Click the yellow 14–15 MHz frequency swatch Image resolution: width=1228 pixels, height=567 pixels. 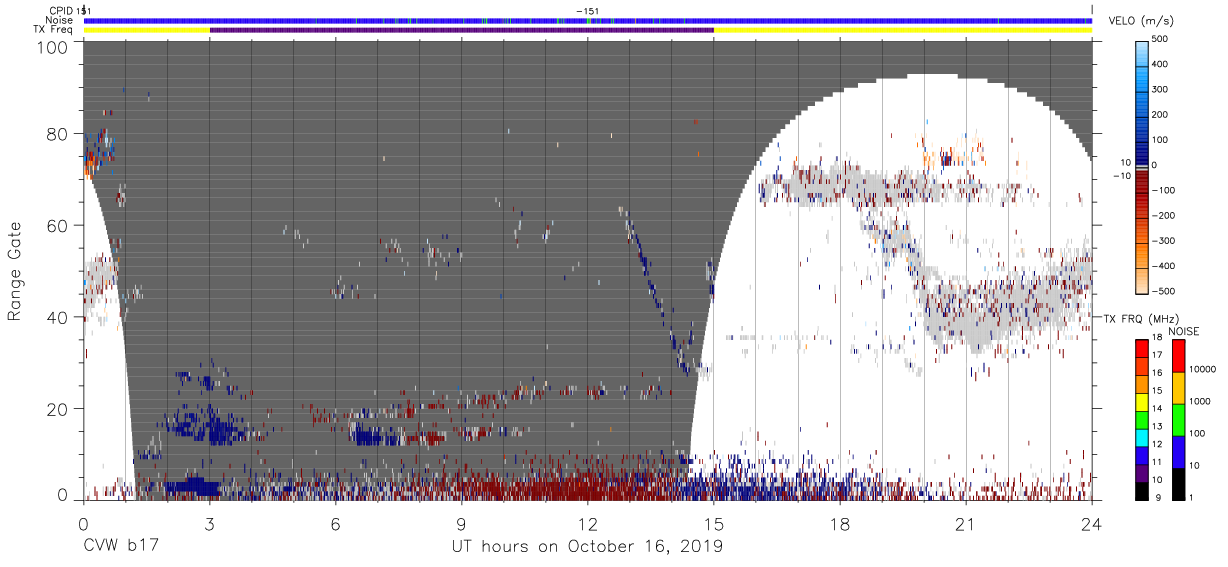coord(1141,400)
